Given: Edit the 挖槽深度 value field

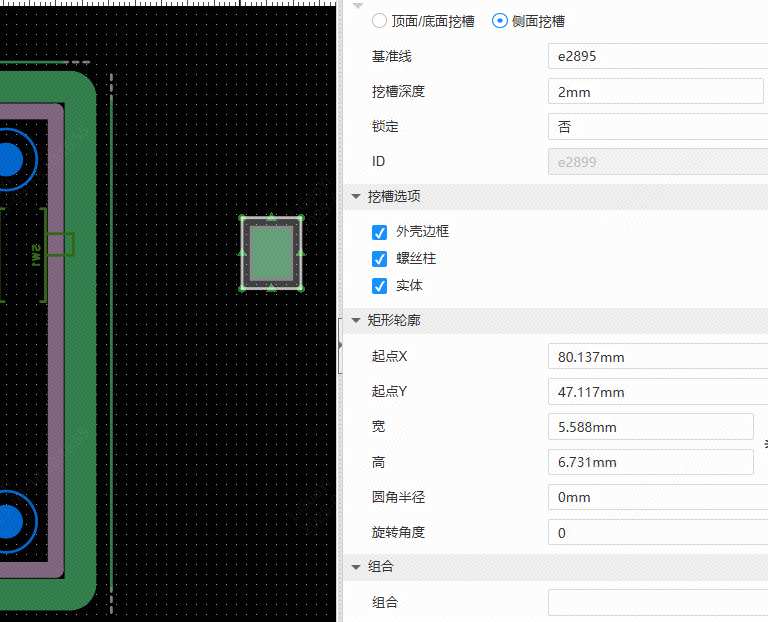Looking at the screenshot, I should (x=657, y=92).
